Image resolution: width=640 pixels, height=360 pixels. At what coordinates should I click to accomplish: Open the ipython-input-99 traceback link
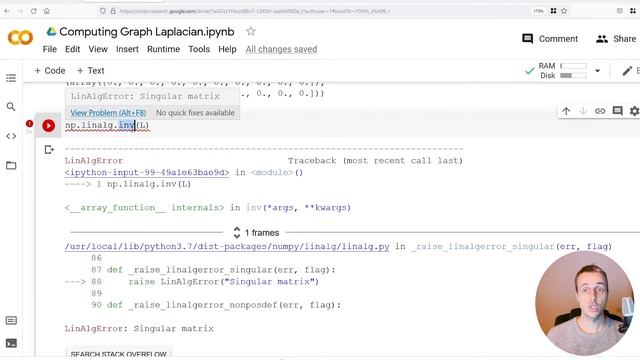147,172
